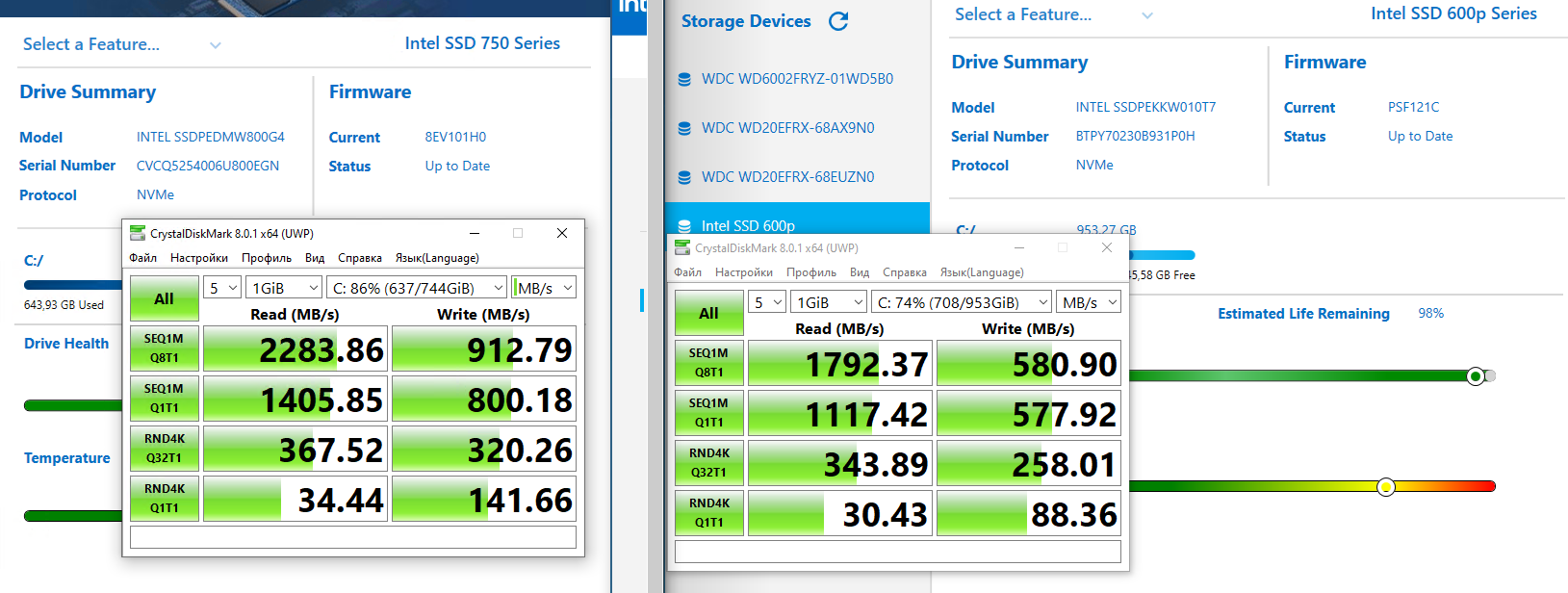Open Файл menu in right CrystalDiskMark
This screenshot has height=593, width=1568.
[x=687, y=272]
